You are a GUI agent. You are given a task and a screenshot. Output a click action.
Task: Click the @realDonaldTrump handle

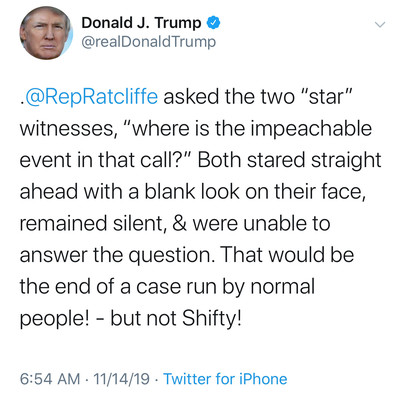148,42
